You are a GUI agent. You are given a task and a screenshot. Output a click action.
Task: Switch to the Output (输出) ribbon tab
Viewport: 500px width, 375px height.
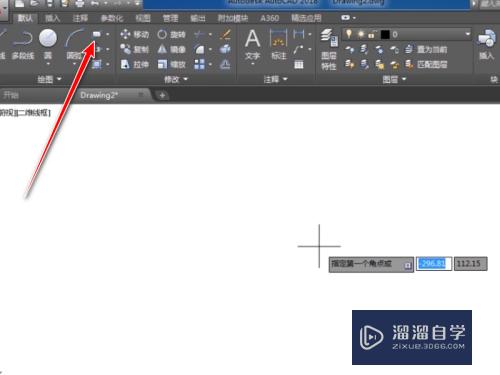pyautogui.click(x=197, y=18)
